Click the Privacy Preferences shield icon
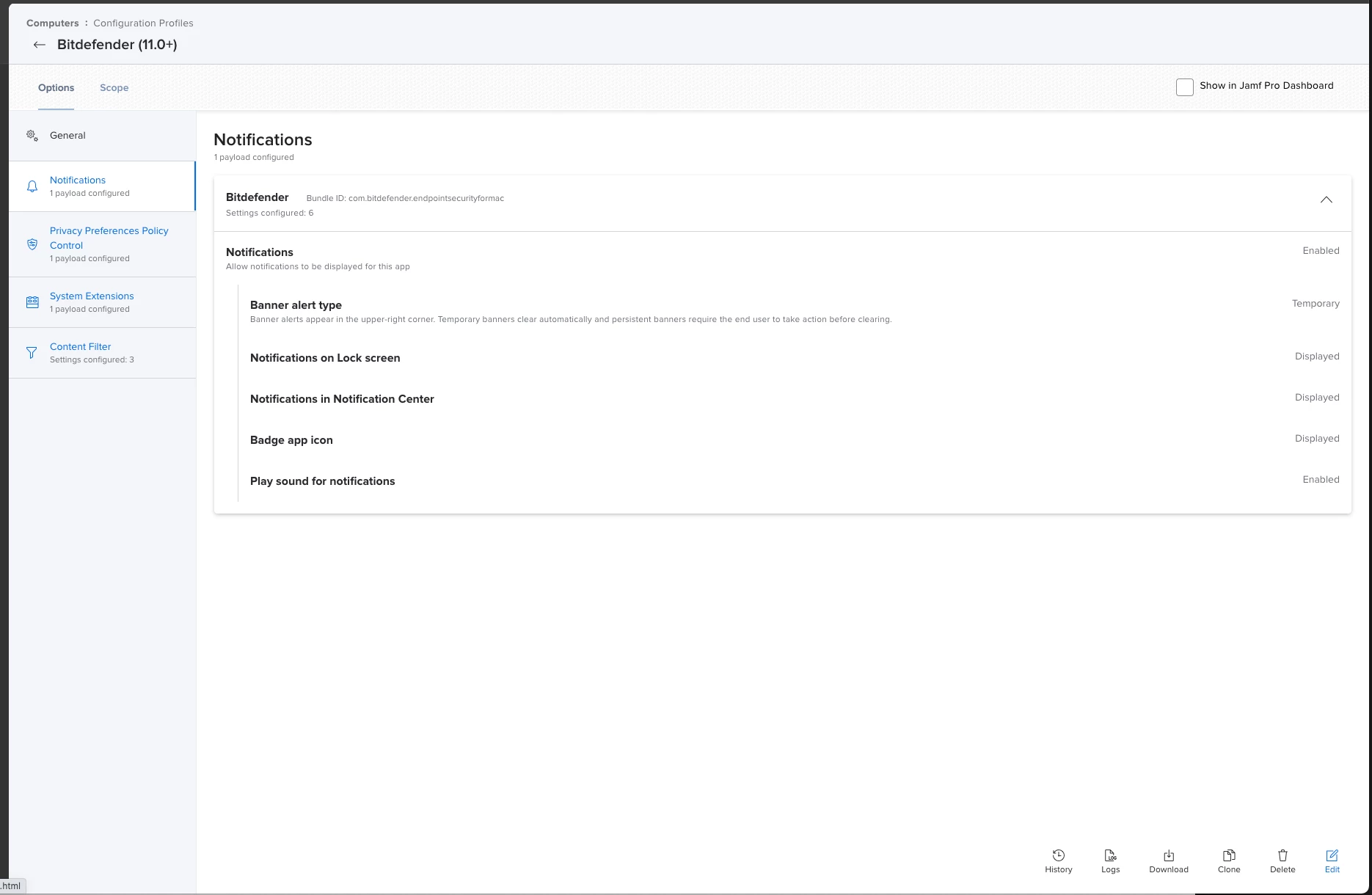The width and height of the screenshot is (1372, 895). point(32,244)
